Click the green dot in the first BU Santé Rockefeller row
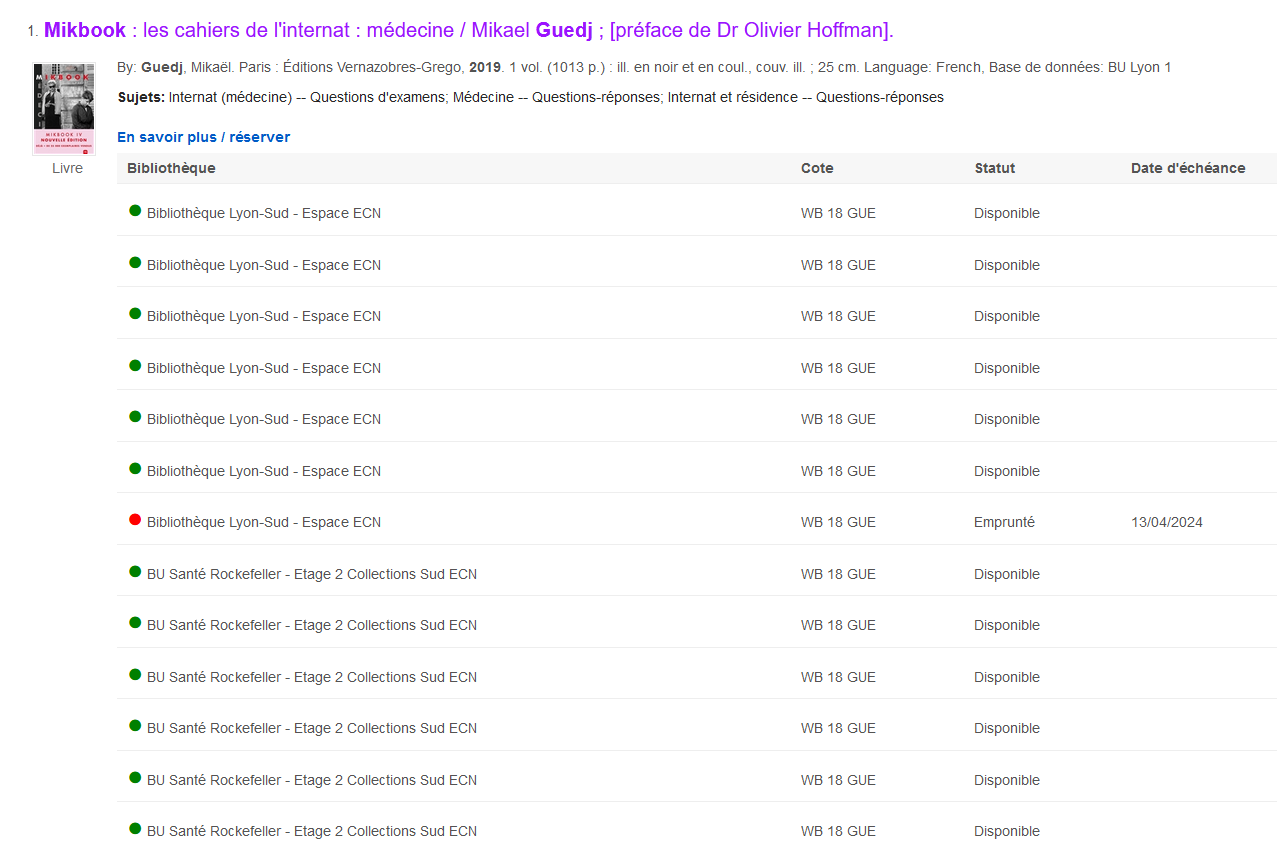The width and height of the screenshot is (1277, 850). click(135, 572)
